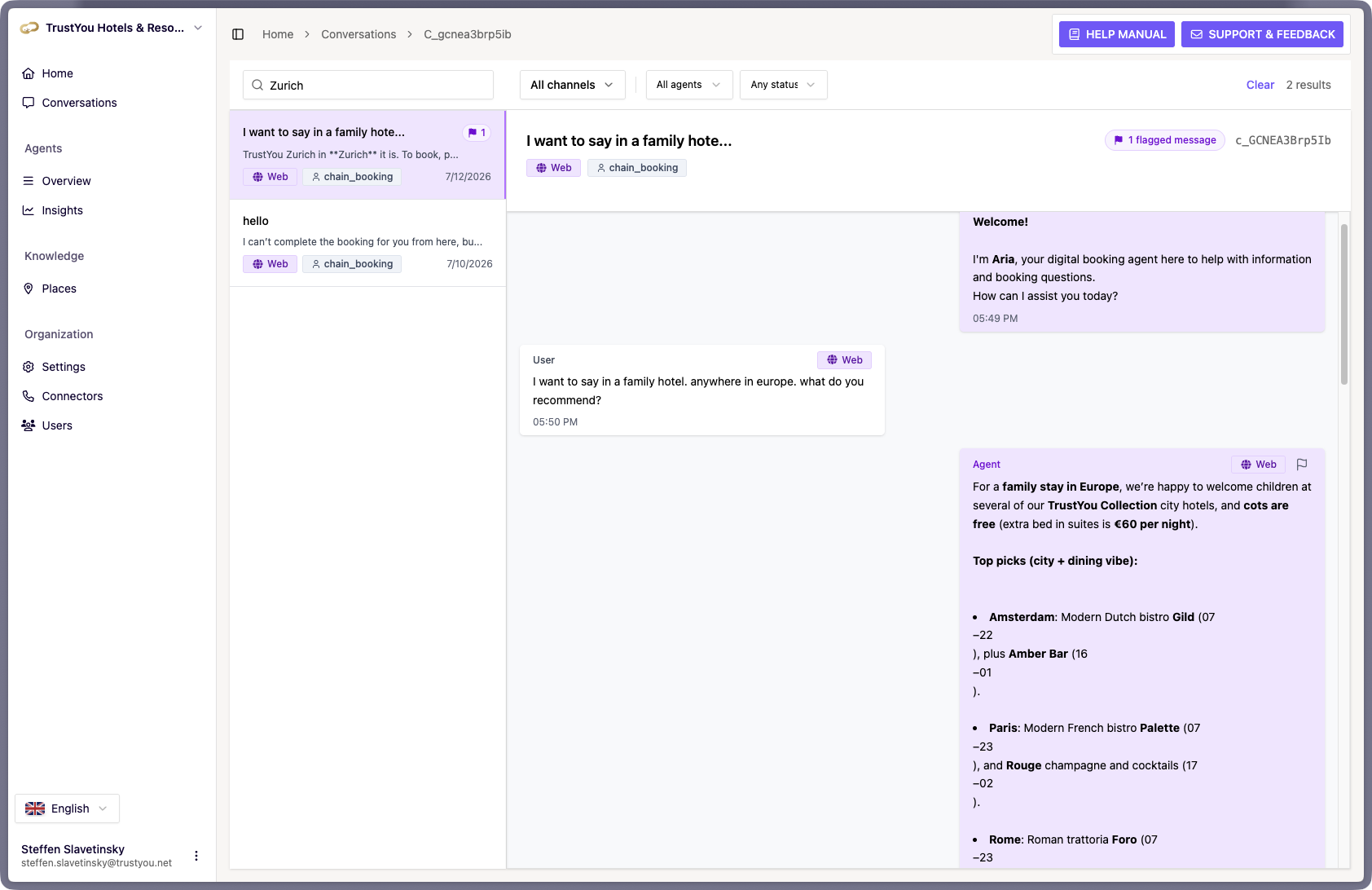The width and height of the screenshot is (1372, 890).
Task: Click the Conversations chat icon
Action: [x=29, y=103]
